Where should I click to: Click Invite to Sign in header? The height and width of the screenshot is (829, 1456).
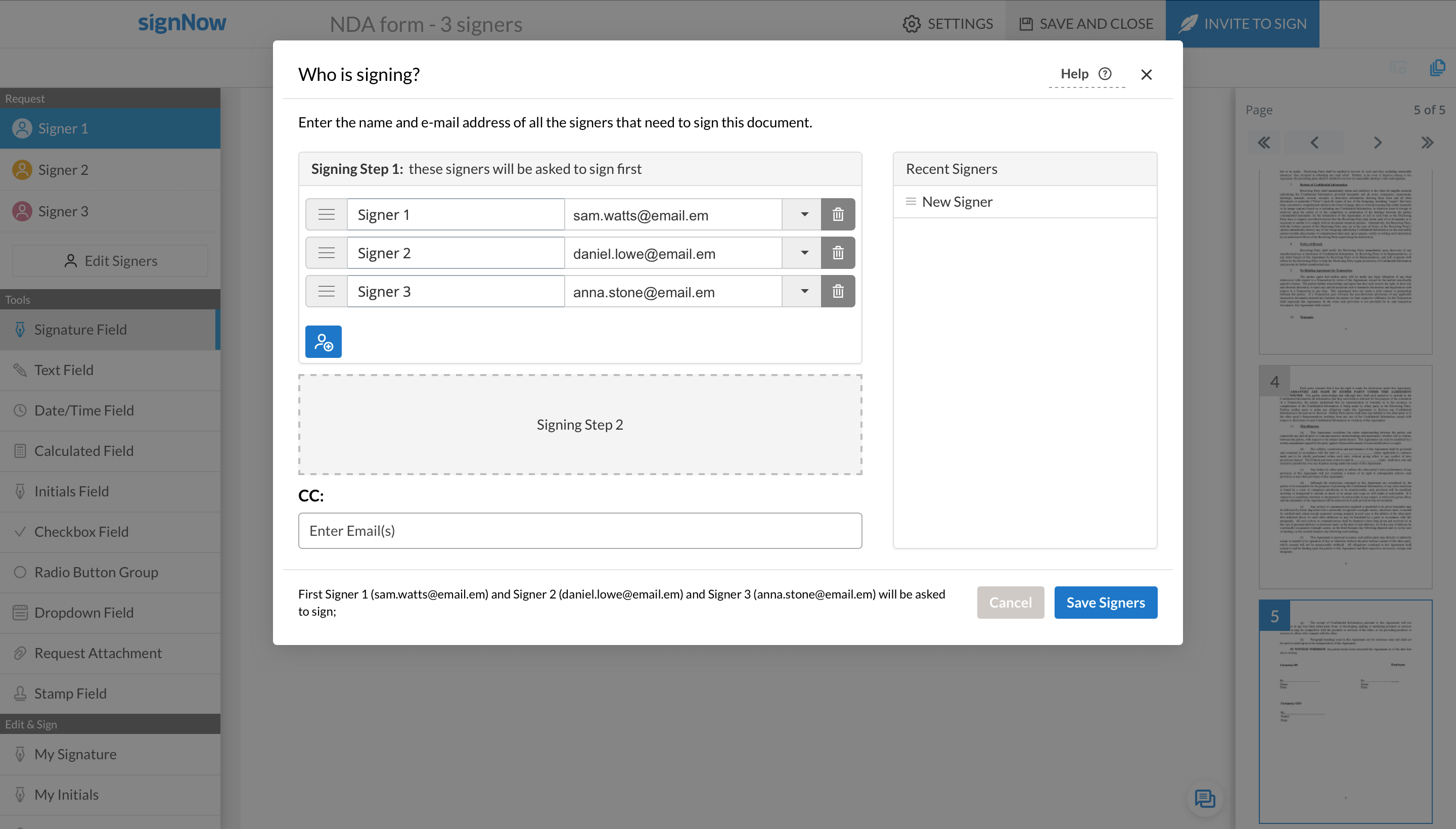[x=1242, y=23]
